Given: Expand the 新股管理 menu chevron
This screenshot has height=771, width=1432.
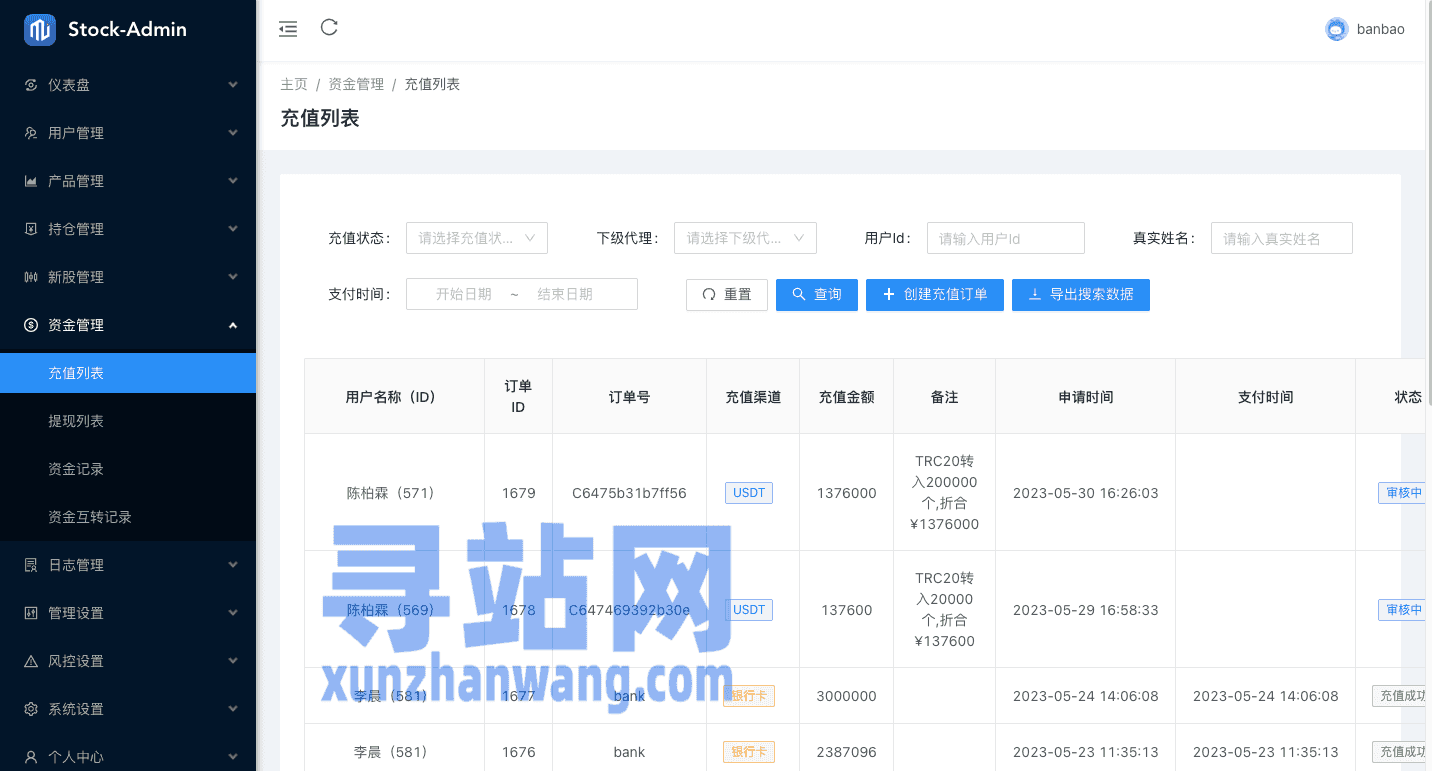Looking at the screenshot, I should [x=233, y=277].
